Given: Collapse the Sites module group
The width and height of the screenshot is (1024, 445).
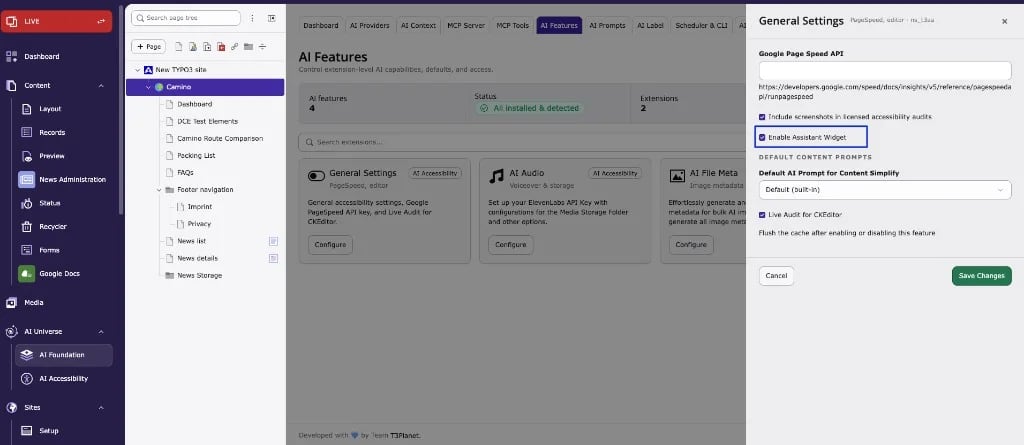Looking at the screenshot, I should point(101,407).
